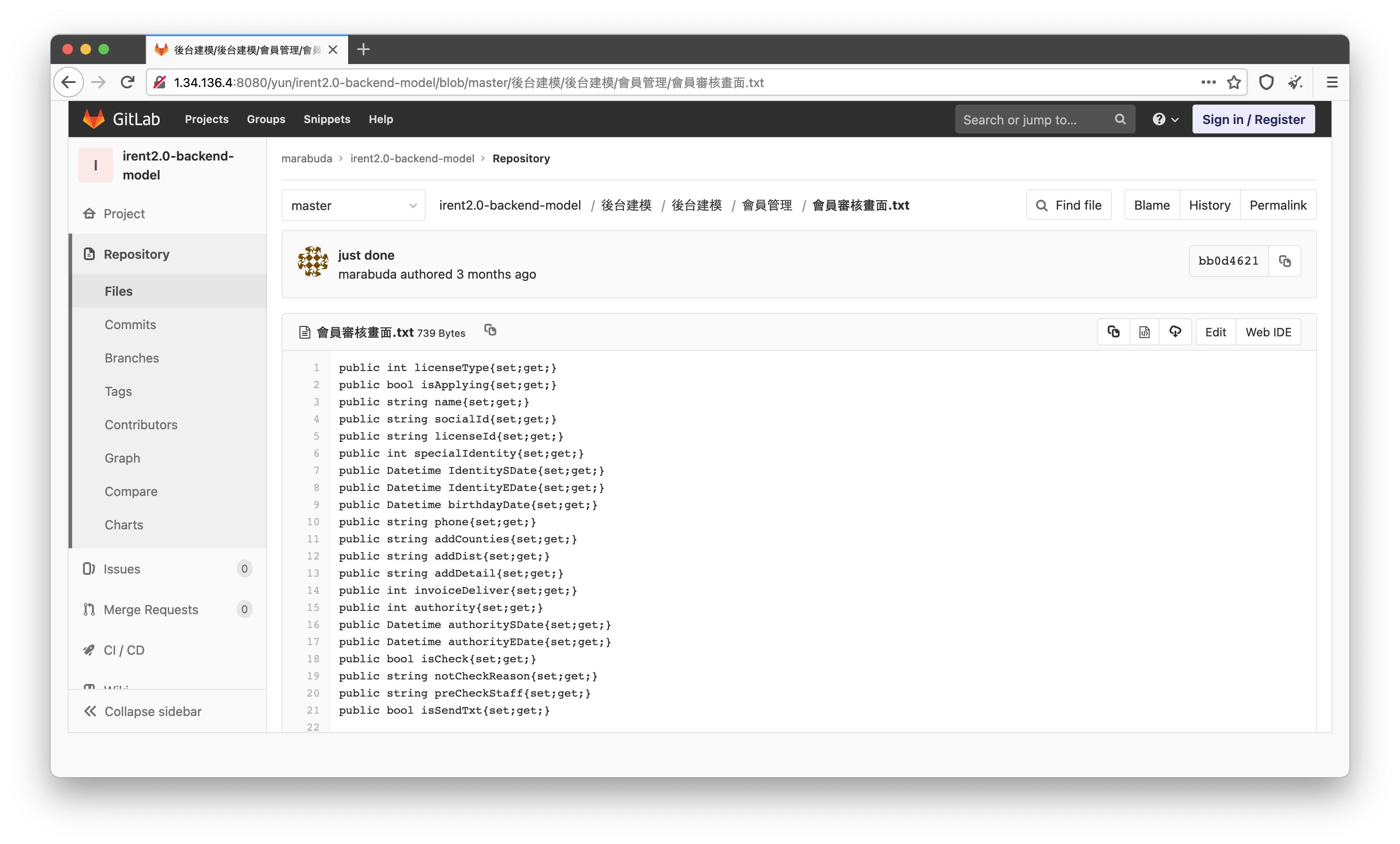Copy the commit SHA bb0d4621

(1285, 261)
